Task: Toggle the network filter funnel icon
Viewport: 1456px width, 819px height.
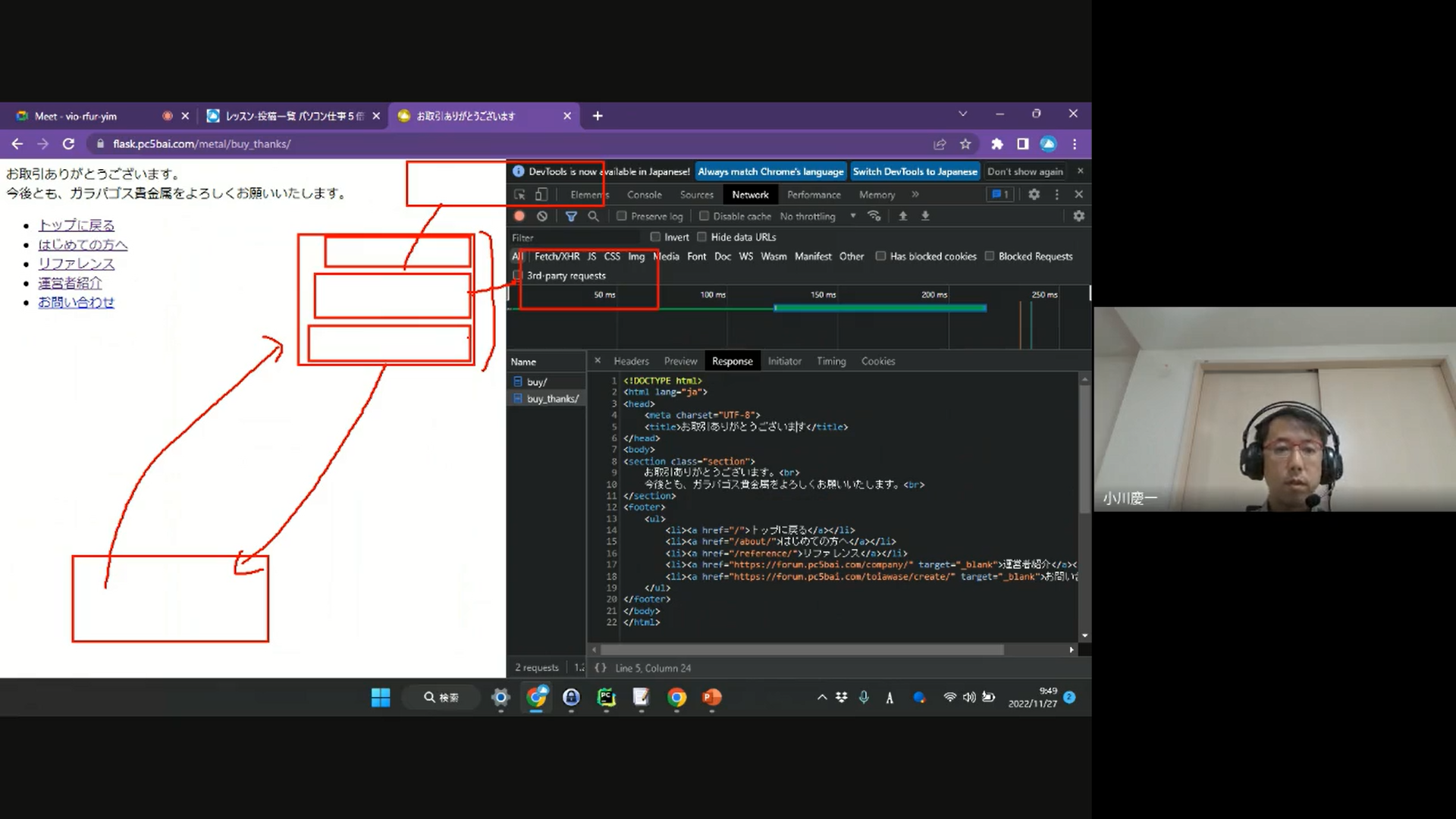Action: 571,216
